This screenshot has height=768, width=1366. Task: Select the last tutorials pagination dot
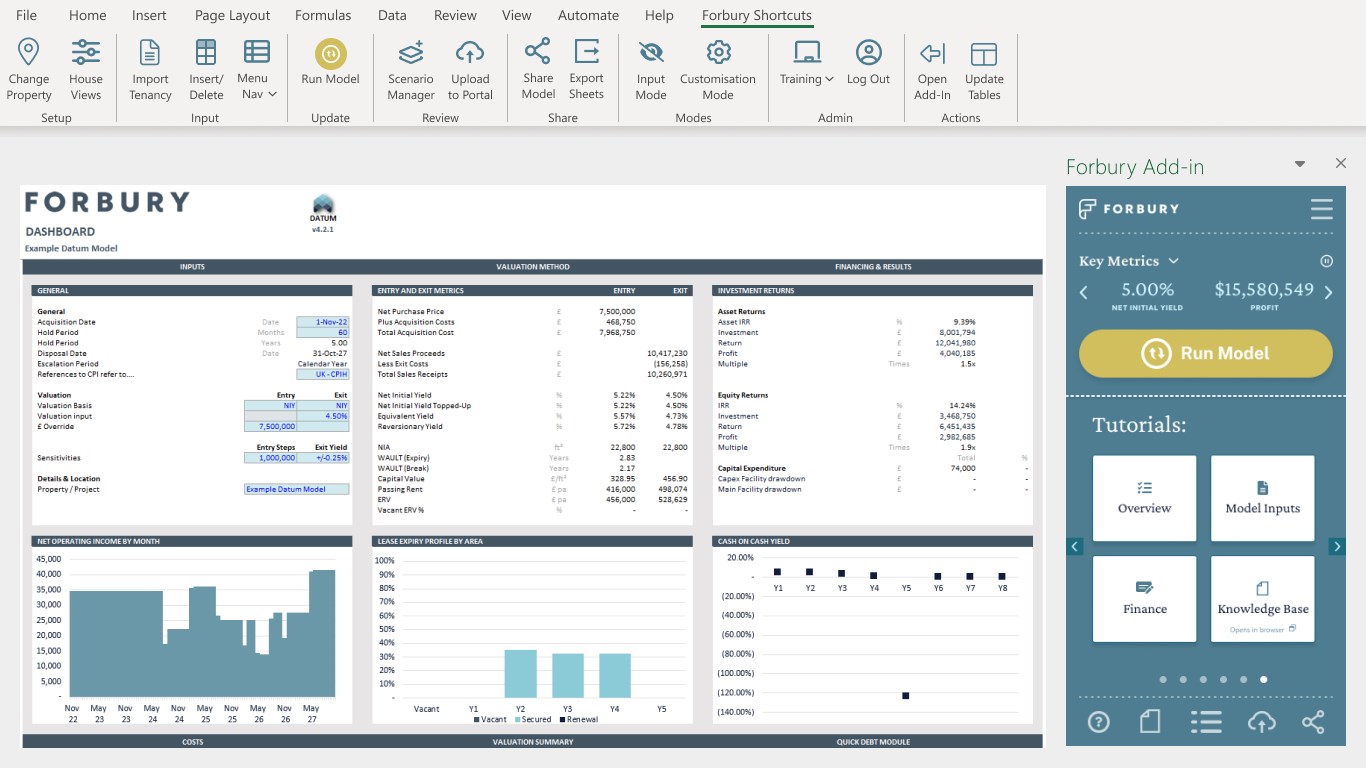click(1264, 679)
